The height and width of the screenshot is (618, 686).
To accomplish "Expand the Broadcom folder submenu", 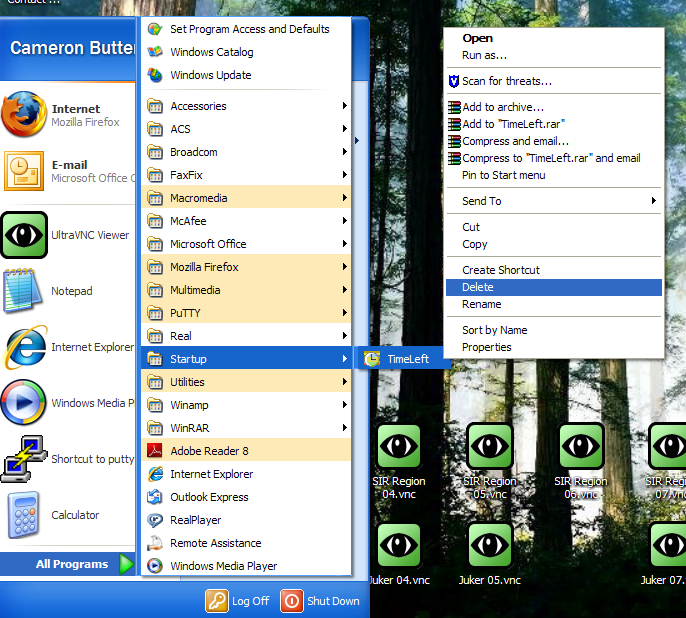I will tap(246, 152).
